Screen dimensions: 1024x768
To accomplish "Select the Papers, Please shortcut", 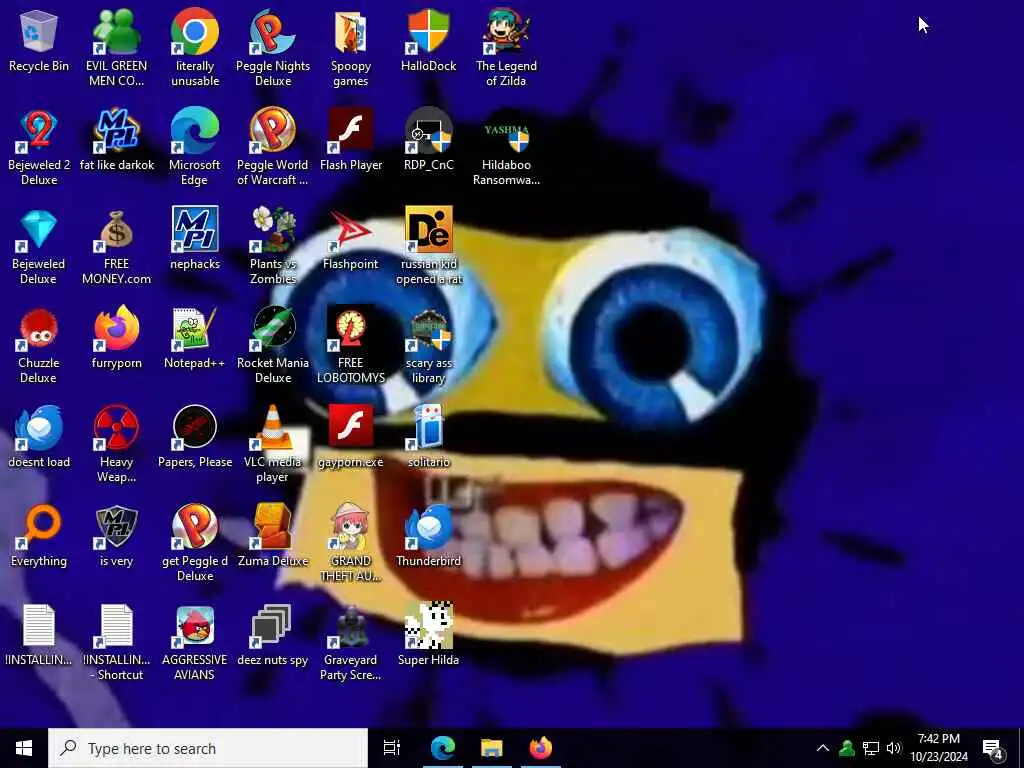I will (195, 428).
